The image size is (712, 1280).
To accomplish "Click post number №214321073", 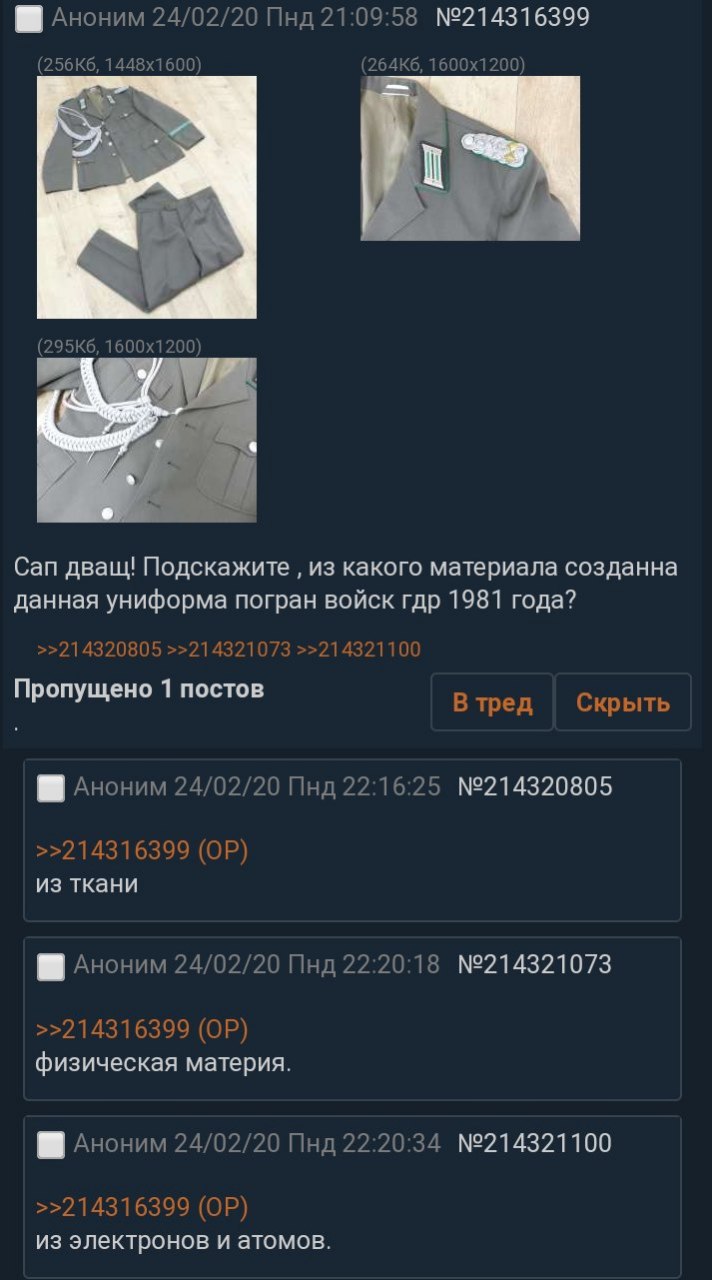I will coord(535,965).
